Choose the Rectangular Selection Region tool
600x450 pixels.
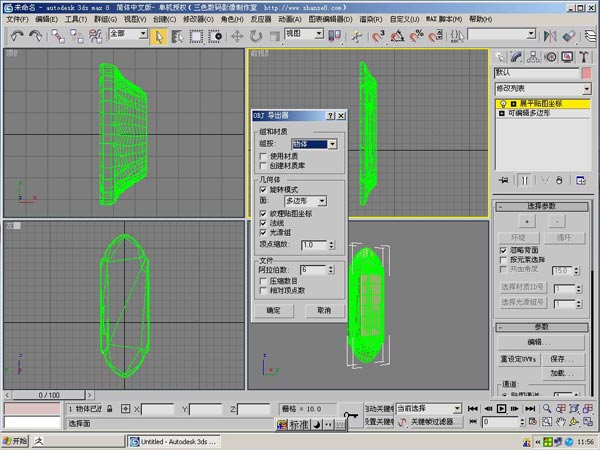[x=196, y=37]
